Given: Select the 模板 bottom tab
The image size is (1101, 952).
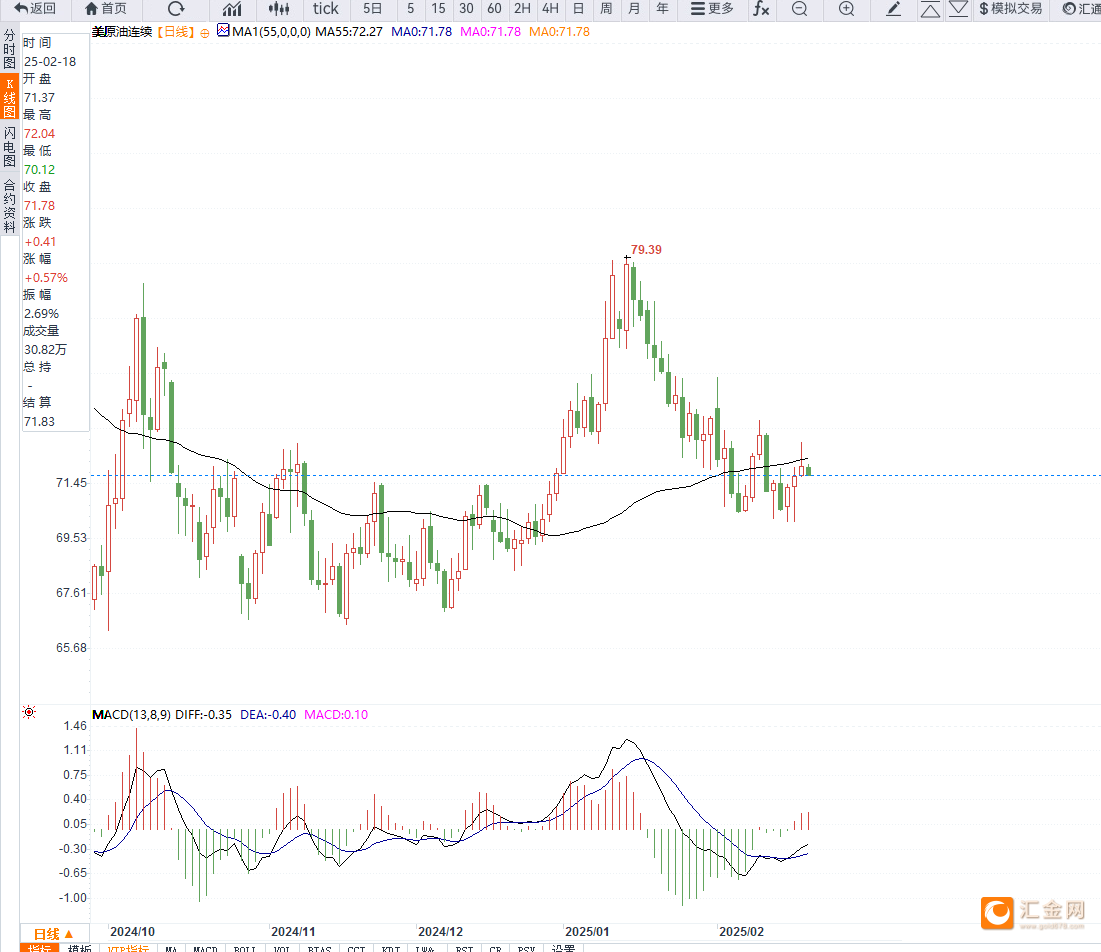Looking at the screenshot, I should coord(79,948).
